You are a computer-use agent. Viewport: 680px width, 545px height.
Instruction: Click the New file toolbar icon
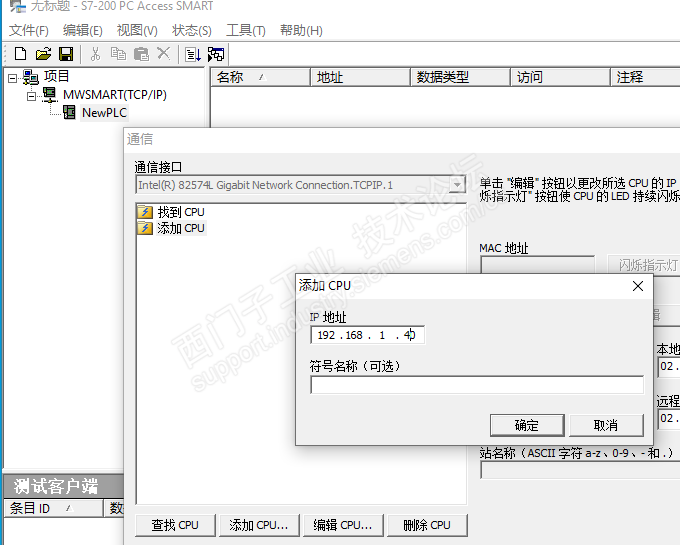(20, 54)
